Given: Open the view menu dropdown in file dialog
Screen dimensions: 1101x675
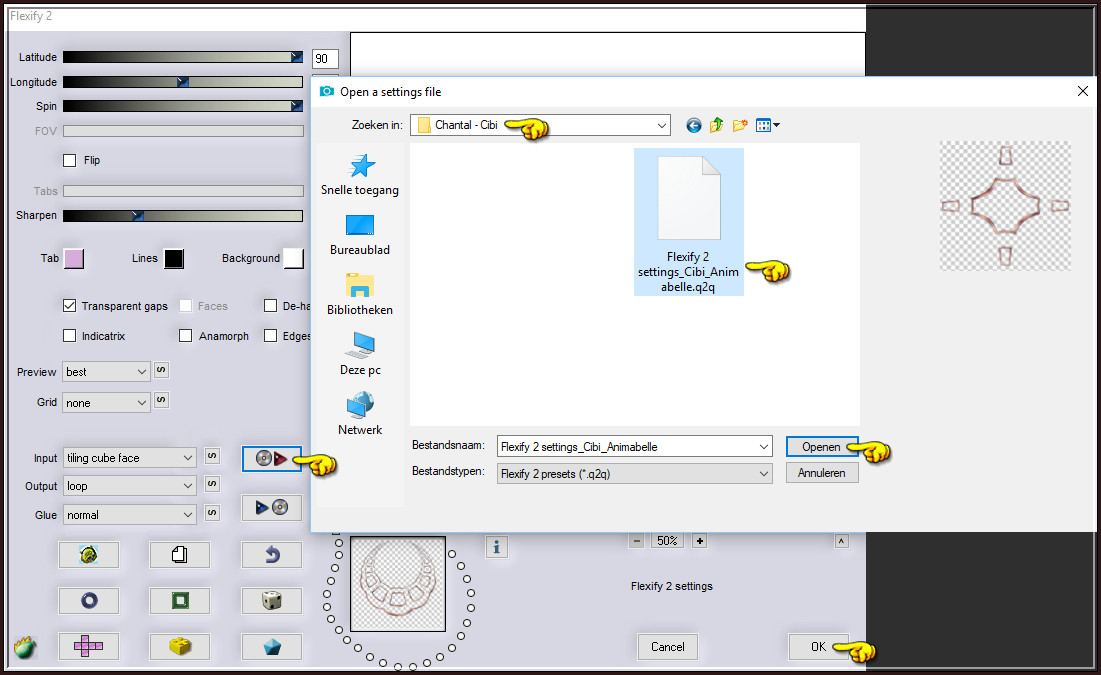Looking at the screenshot, I should [x=767, y=125].
